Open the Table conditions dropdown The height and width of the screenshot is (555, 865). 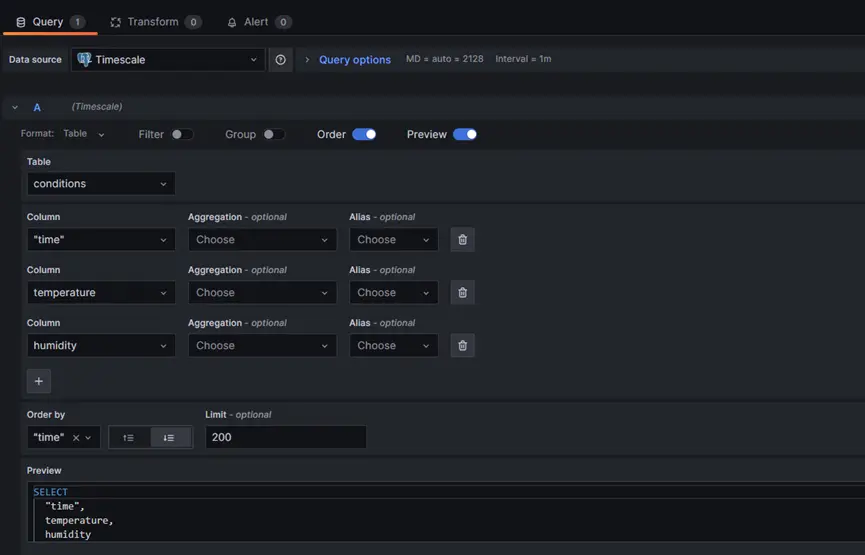click(x=101, y=184)
